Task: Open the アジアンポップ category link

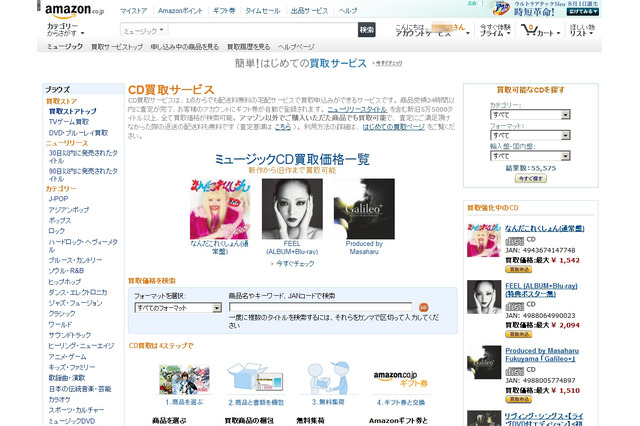Action: [x=69, y=210]
